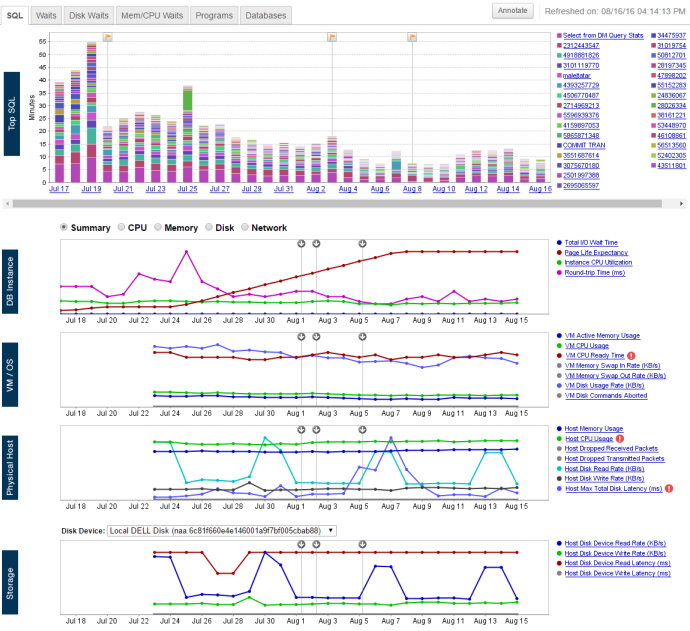690x631 pixels.
Task: Switch to the Disk Waits tab
Action: pos(89,16)
